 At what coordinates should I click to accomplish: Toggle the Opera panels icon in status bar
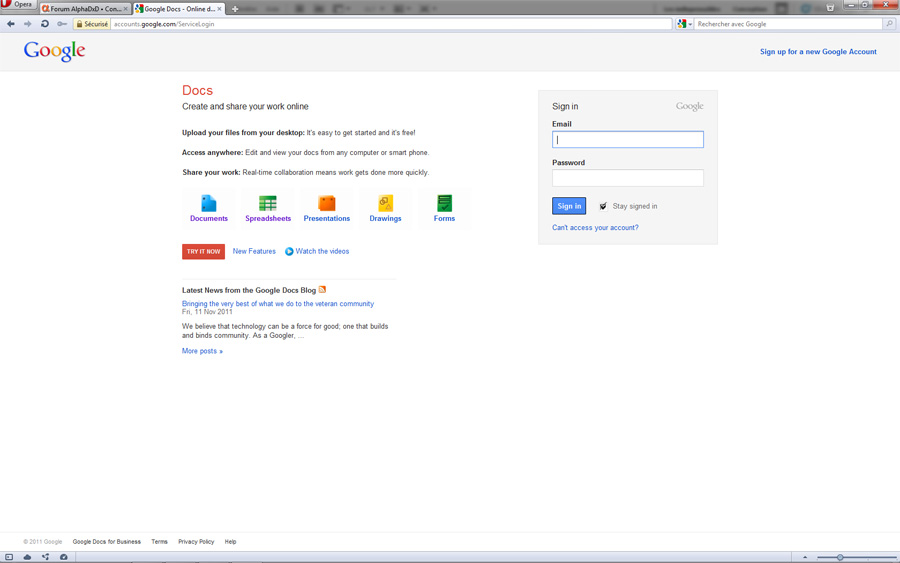coord(9,557)
